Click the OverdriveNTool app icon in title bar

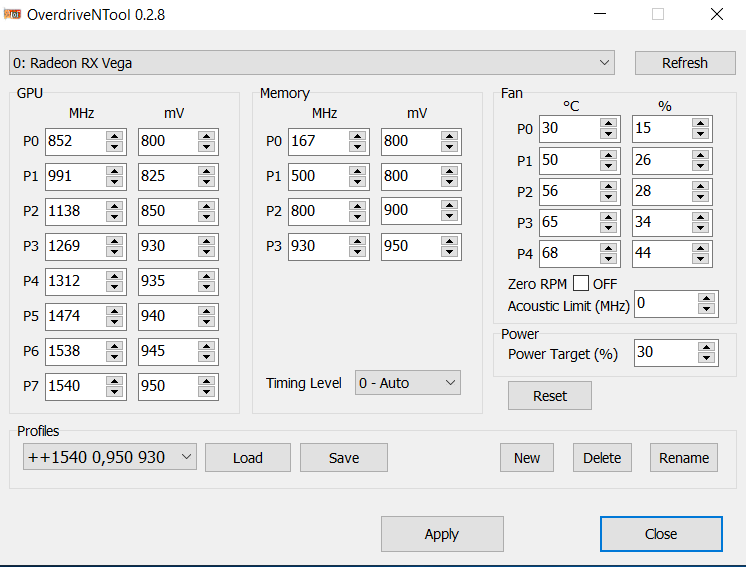tap(12, 14)
